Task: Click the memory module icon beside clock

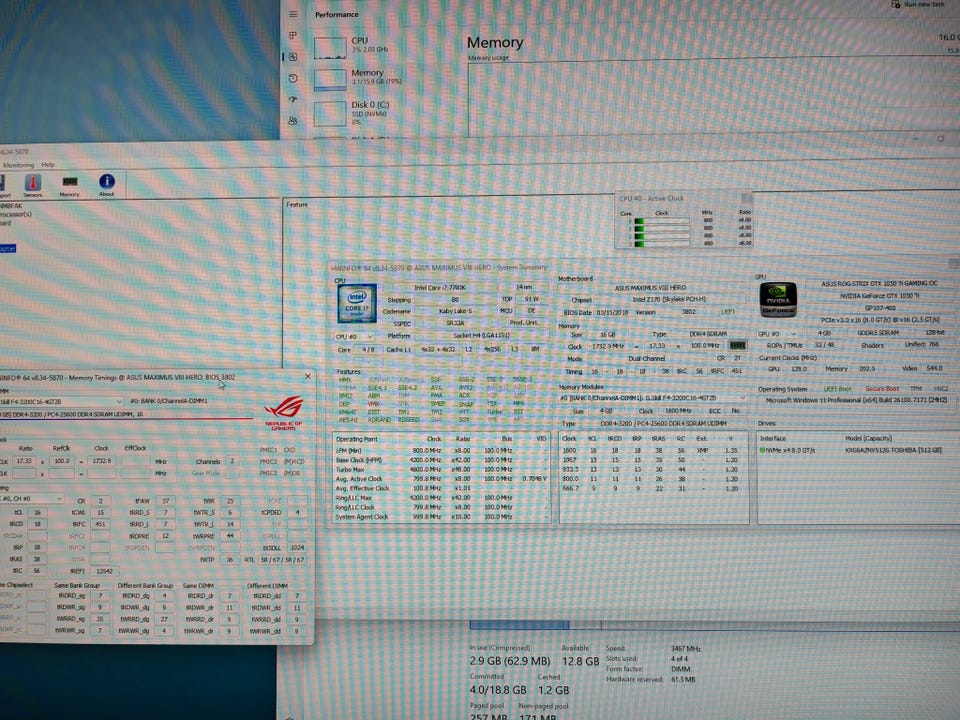Action: click(x=737, y=346)
